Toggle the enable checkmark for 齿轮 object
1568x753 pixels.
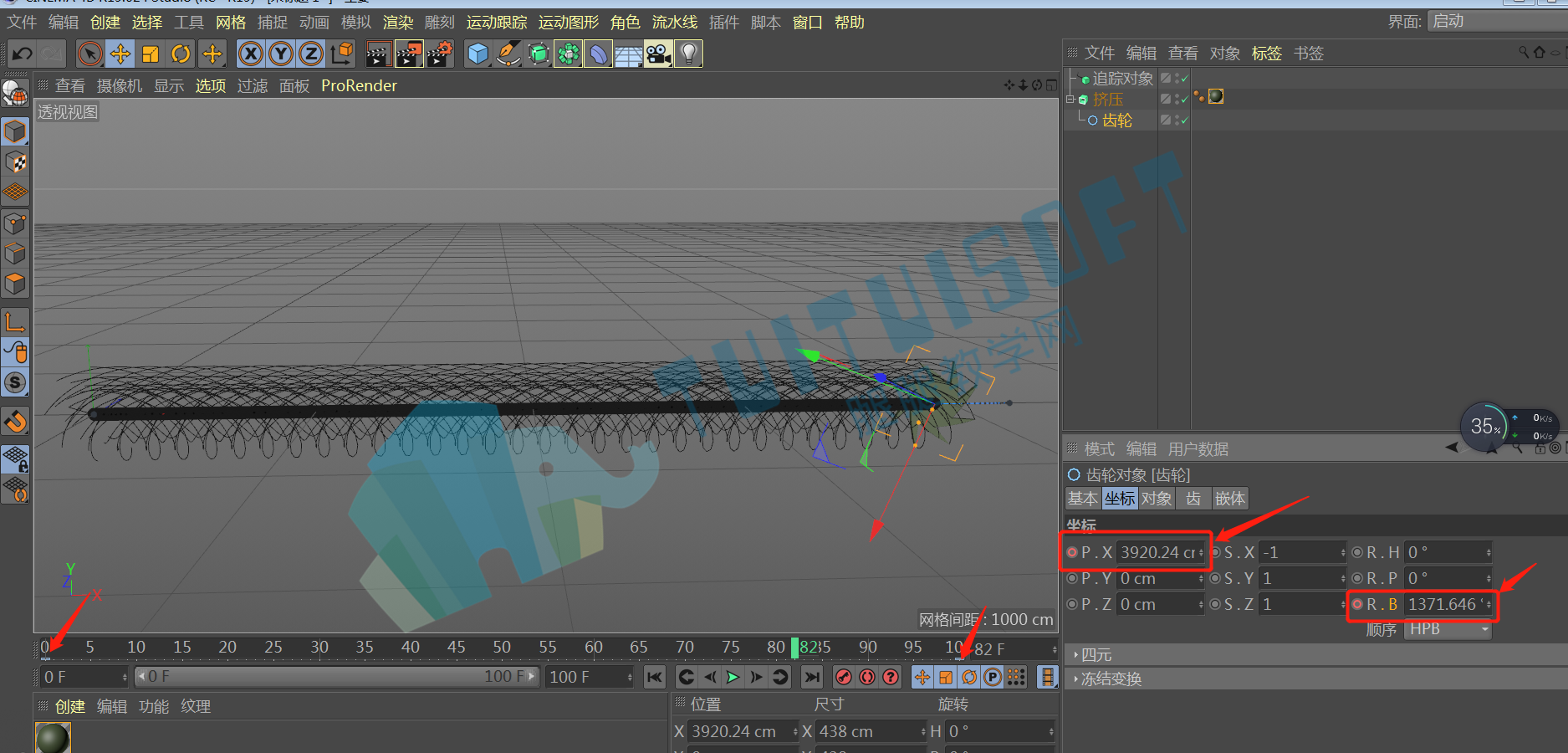1185,120
